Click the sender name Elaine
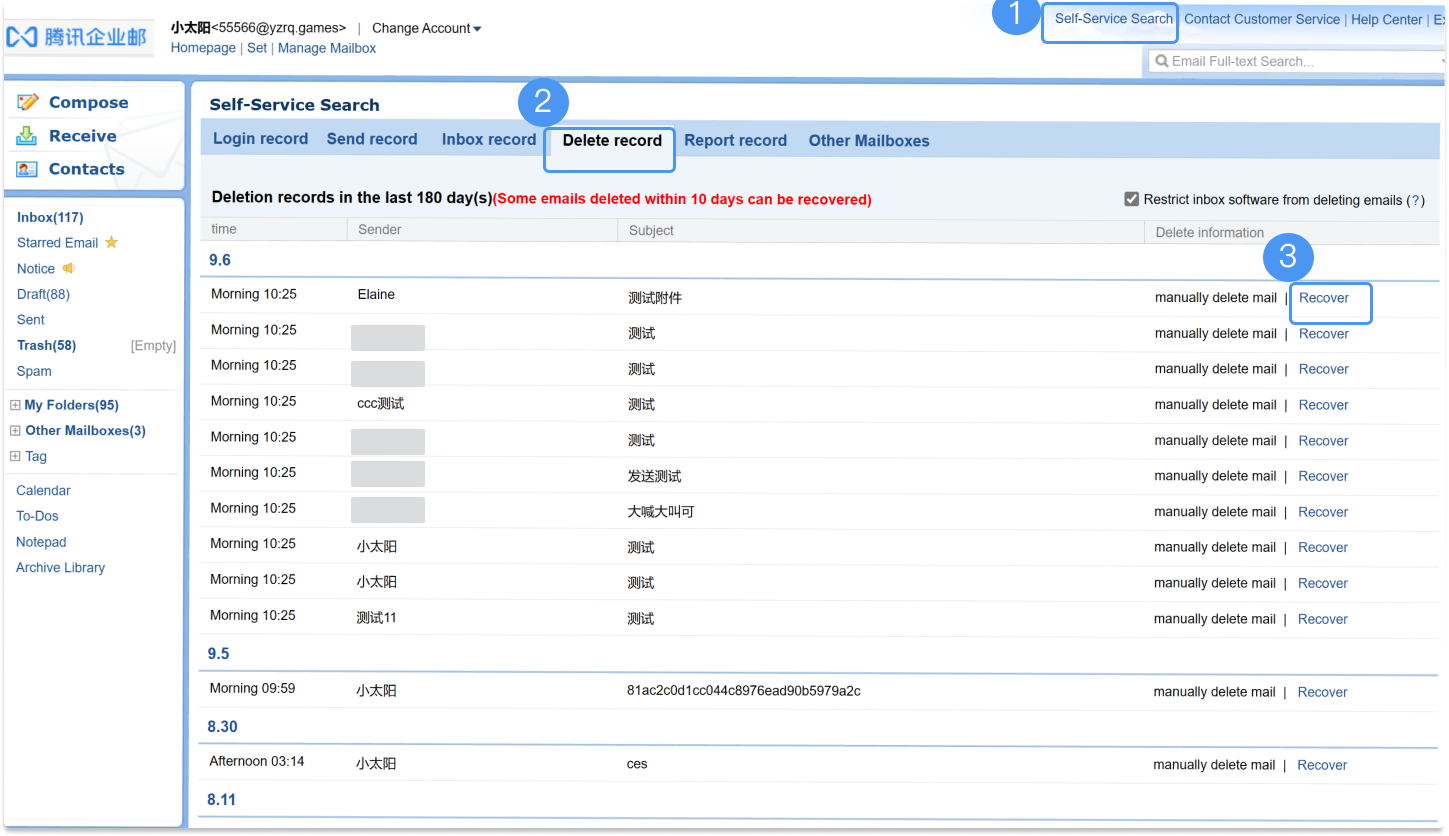1449x836 pixels. click(x=376, y=294)
